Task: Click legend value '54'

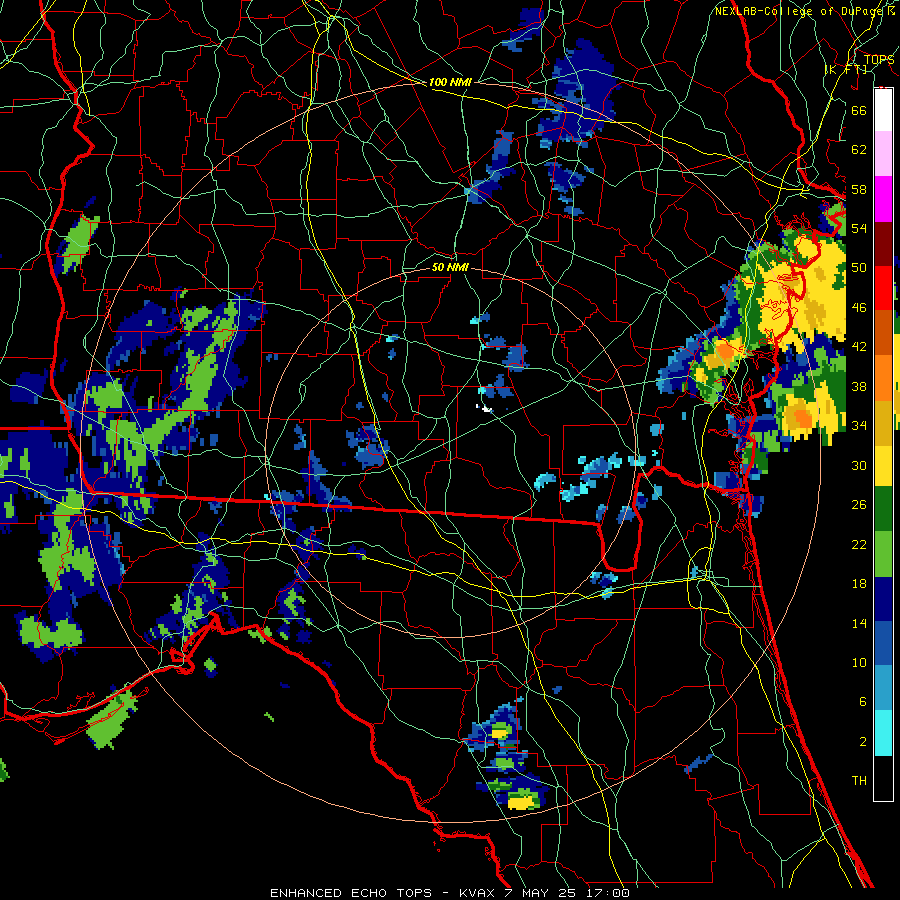Action: point(859,228)
